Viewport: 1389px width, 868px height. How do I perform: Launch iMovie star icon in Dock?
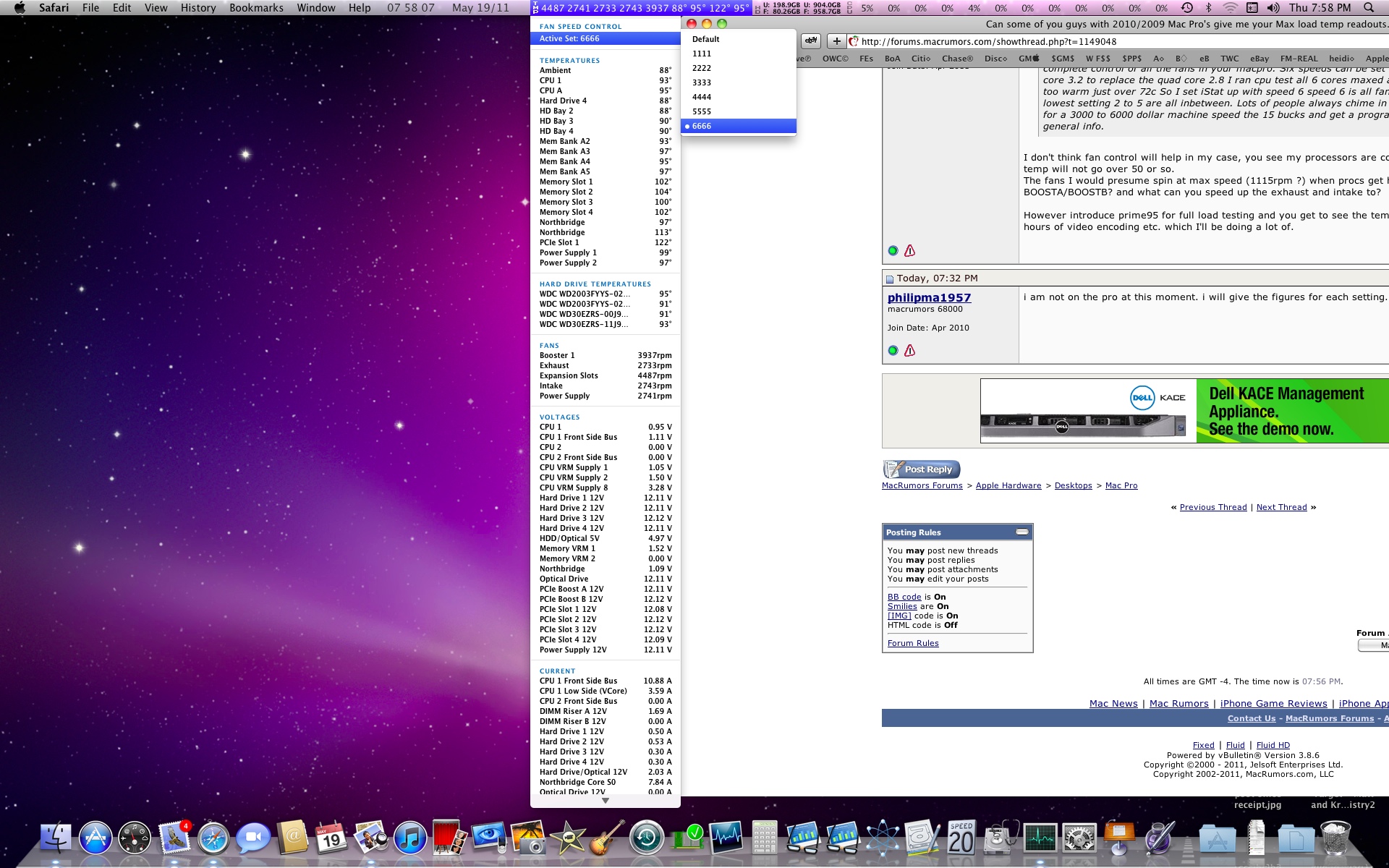(568, 838)
